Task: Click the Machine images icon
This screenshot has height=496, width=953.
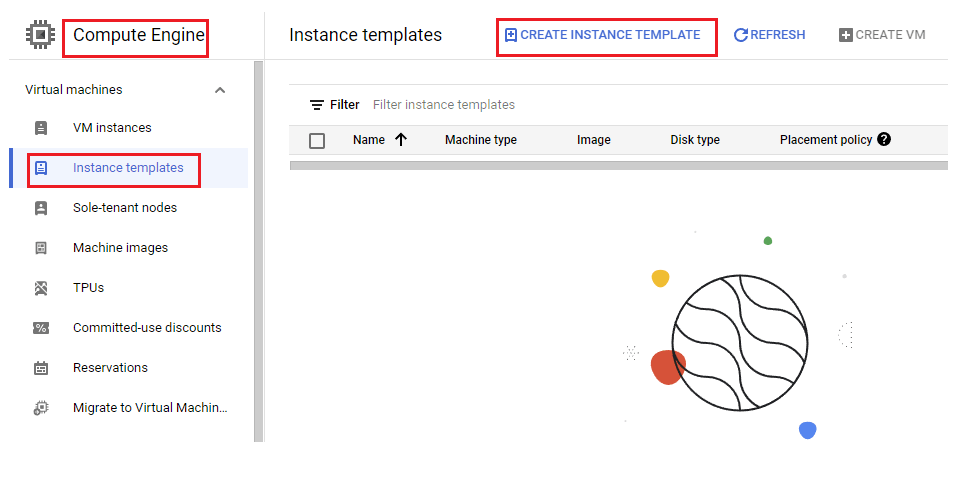Action: pyautogui.click(x=41, y=248)
